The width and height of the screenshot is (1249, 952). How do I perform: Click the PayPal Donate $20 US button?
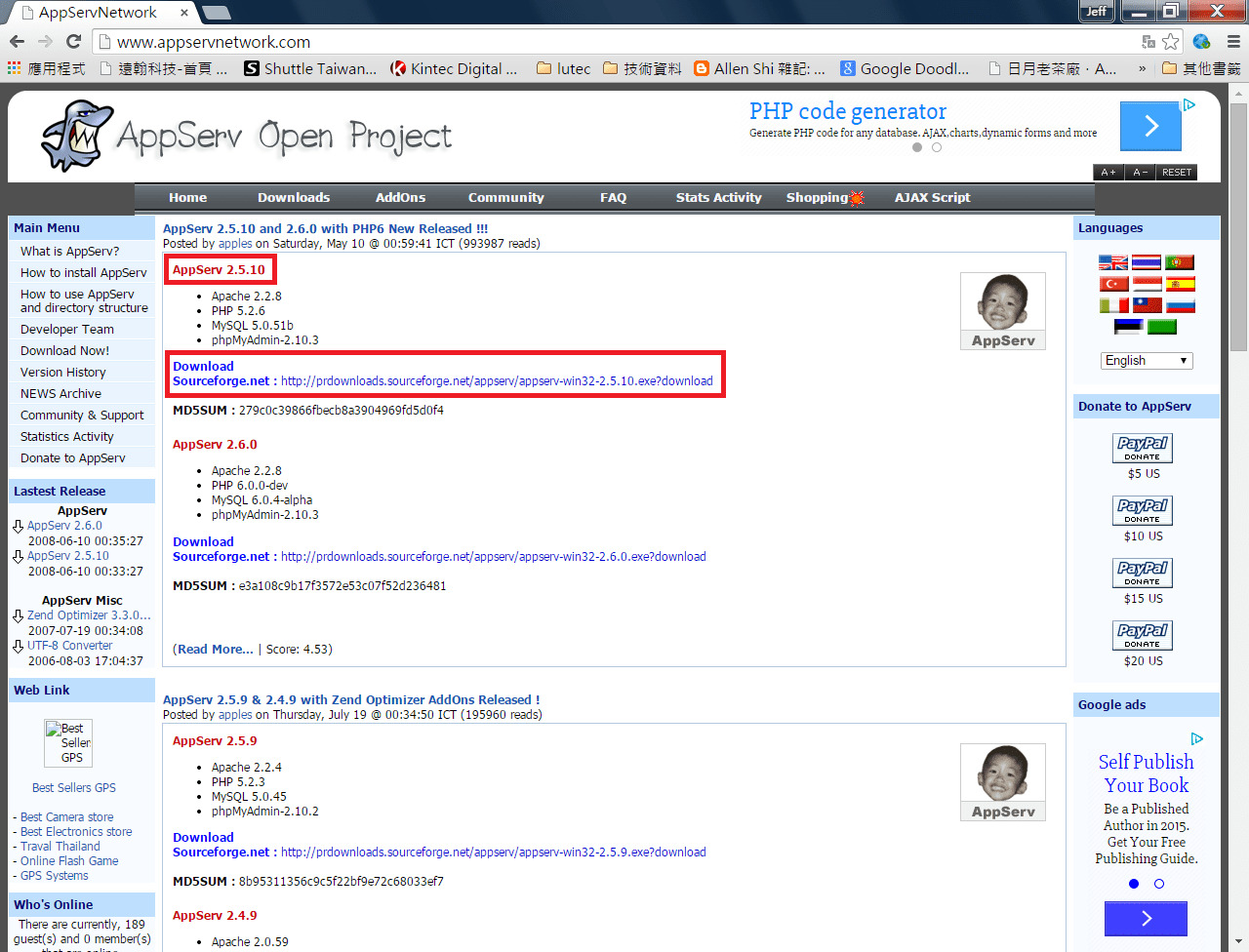coord(1143,635)
